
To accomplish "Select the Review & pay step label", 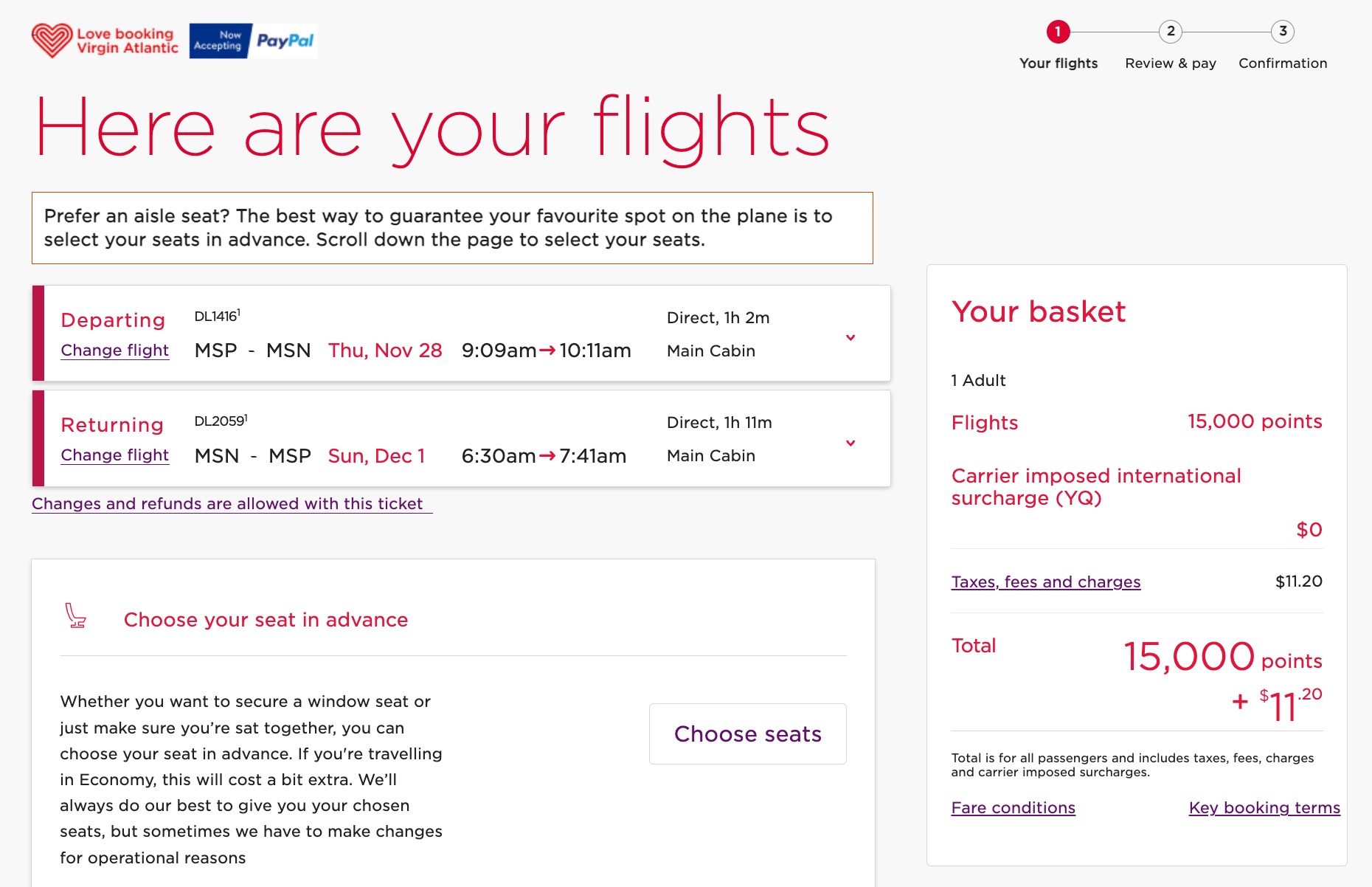I will pyautogui.click(x=1170, y=63).
